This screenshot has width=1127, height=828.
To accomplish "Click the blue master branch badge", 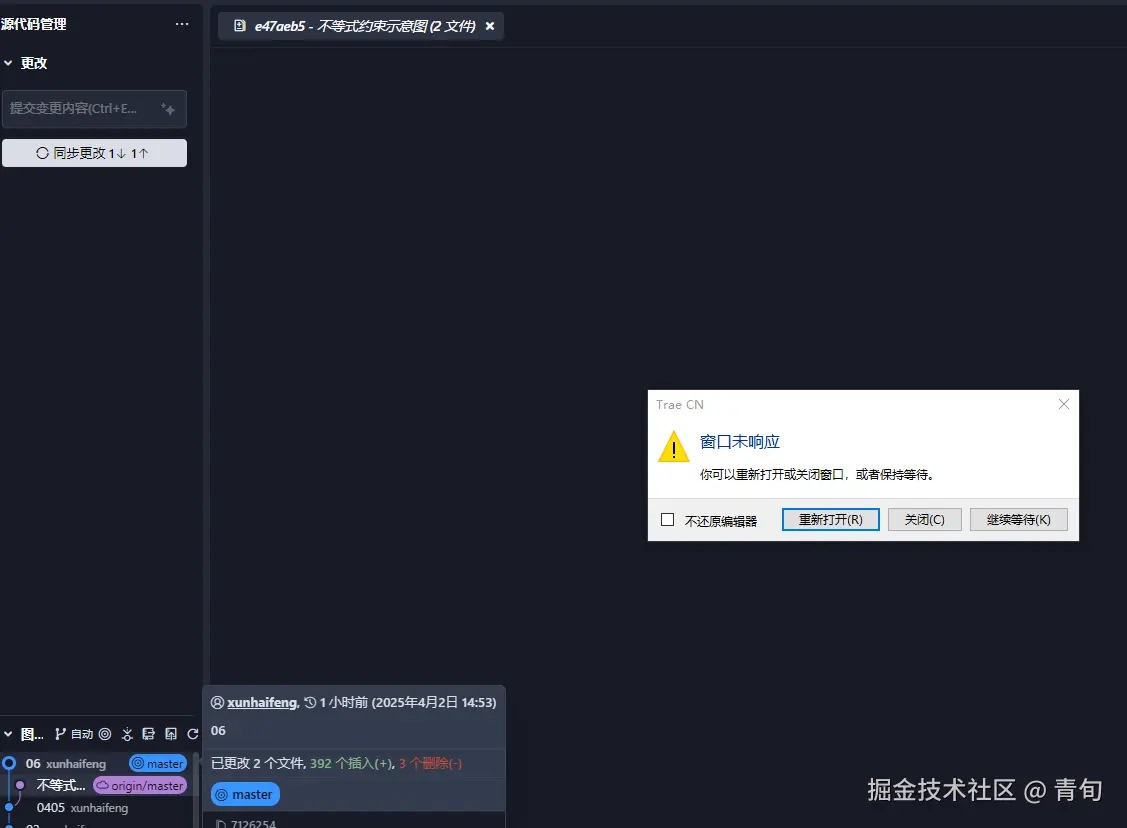I will 244,793.
